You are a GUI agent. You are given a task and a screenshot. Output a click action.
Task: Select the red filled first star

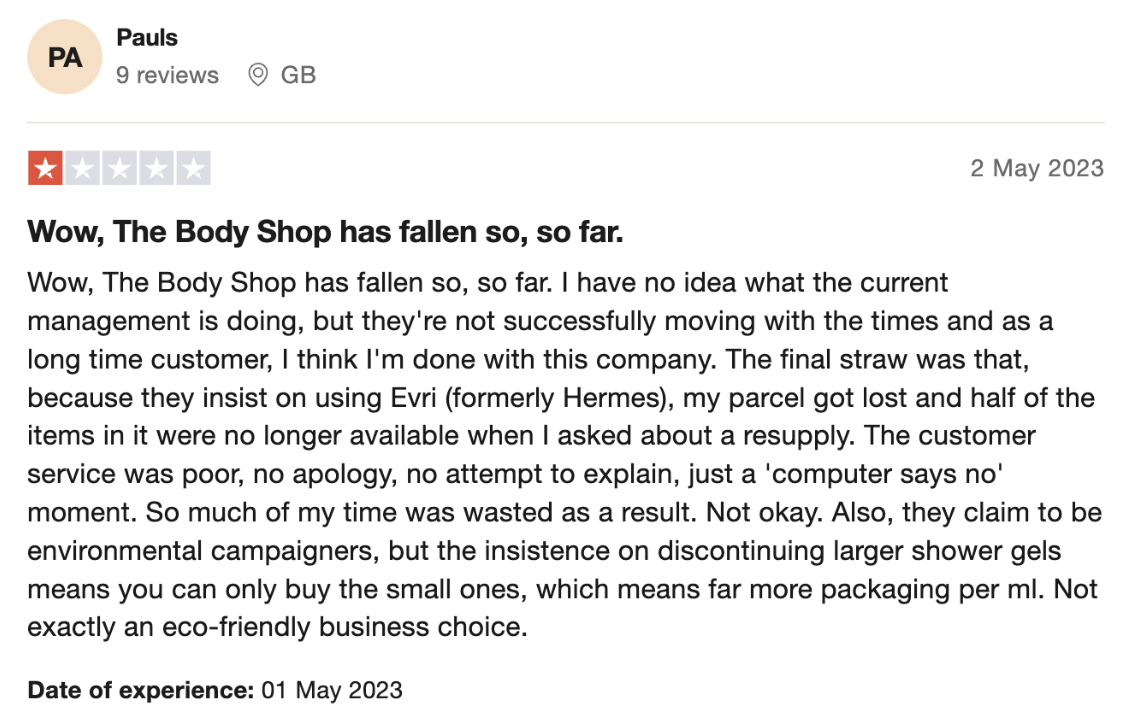tap(45, 168)
